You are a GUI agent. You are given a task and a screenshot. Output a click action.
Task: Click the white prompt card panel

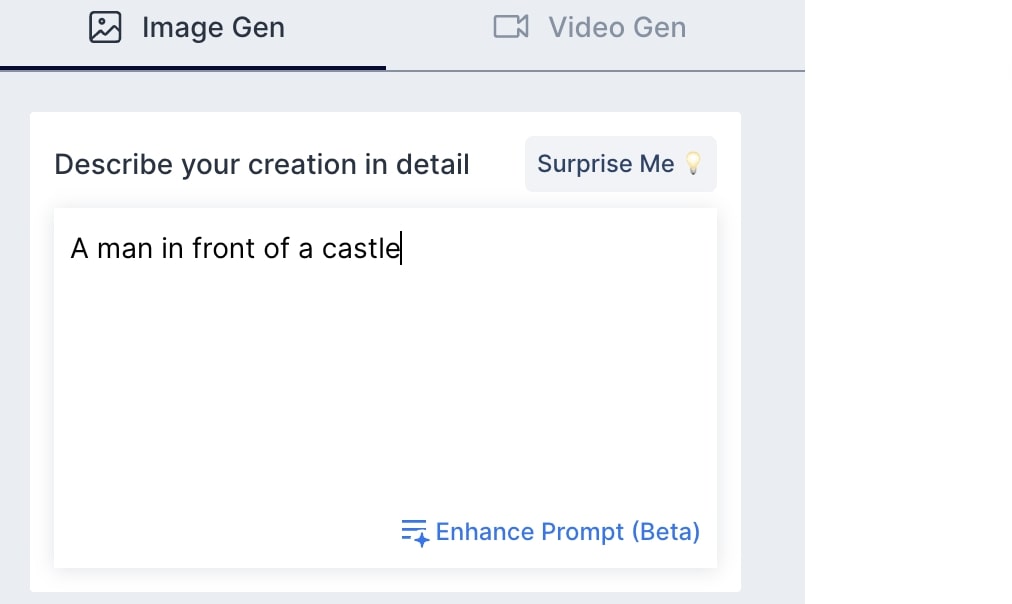(x=385, y=350)
